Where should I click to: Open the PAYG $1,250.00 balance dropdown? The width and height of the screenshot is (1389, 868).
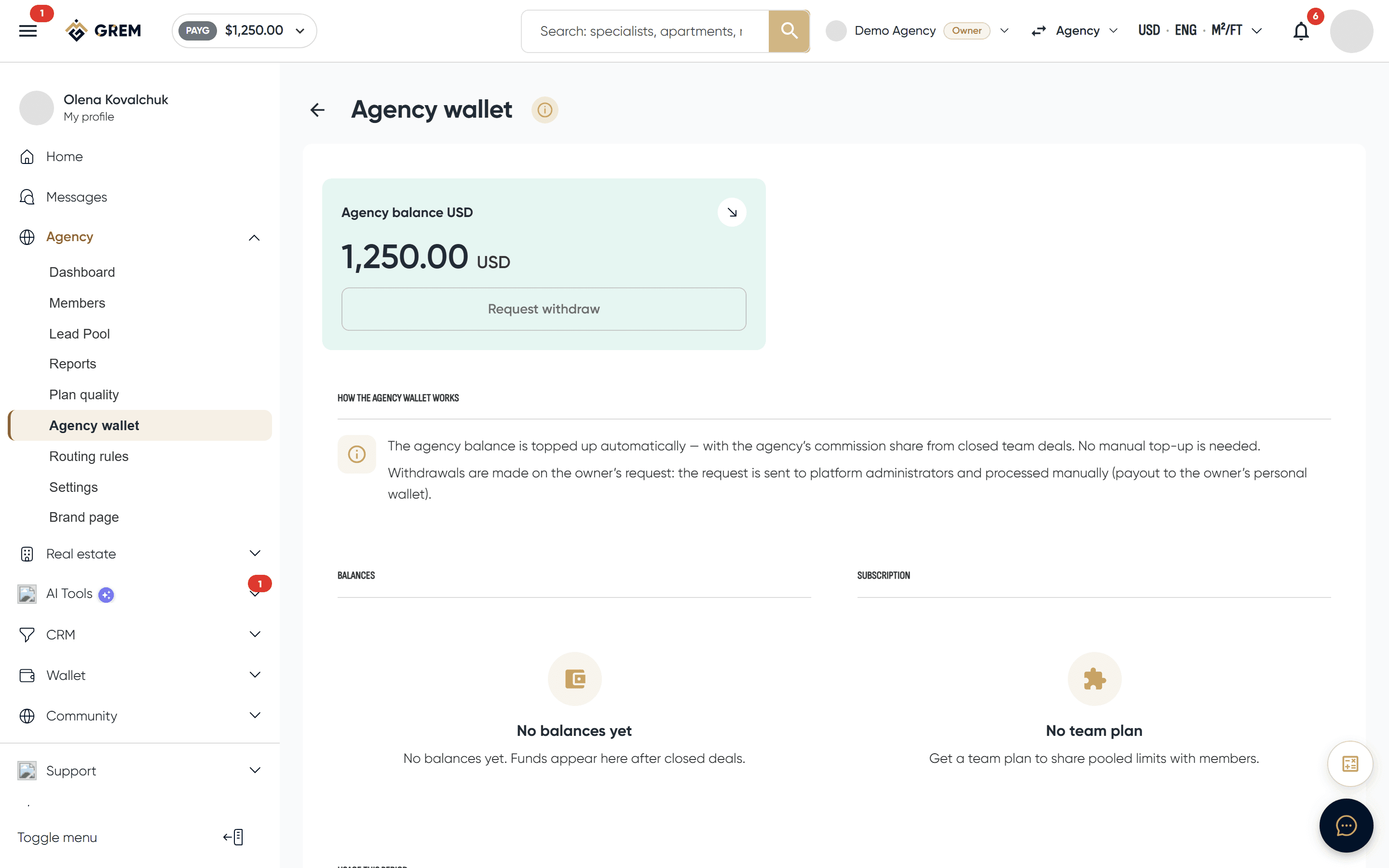pos(244,30)
